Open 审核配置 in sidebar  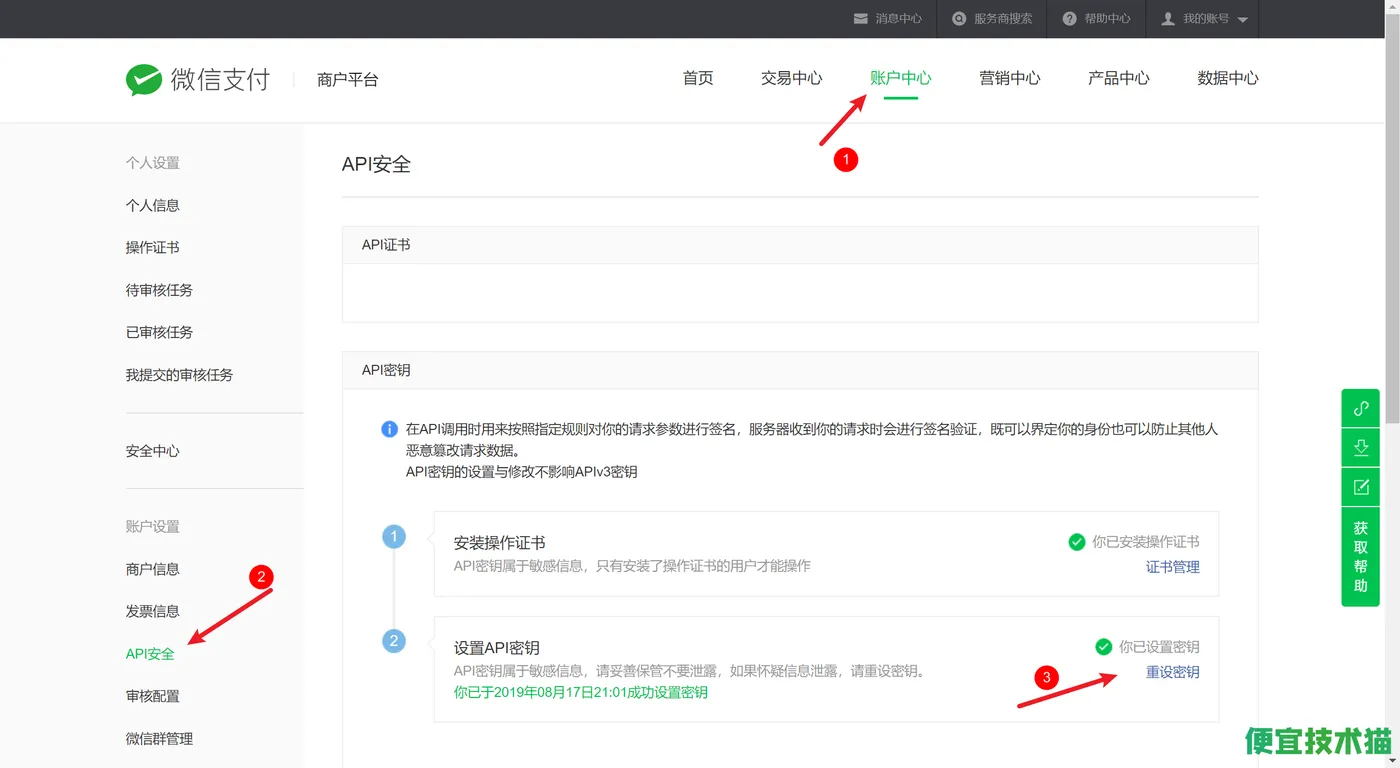click(x=153, y=696)
